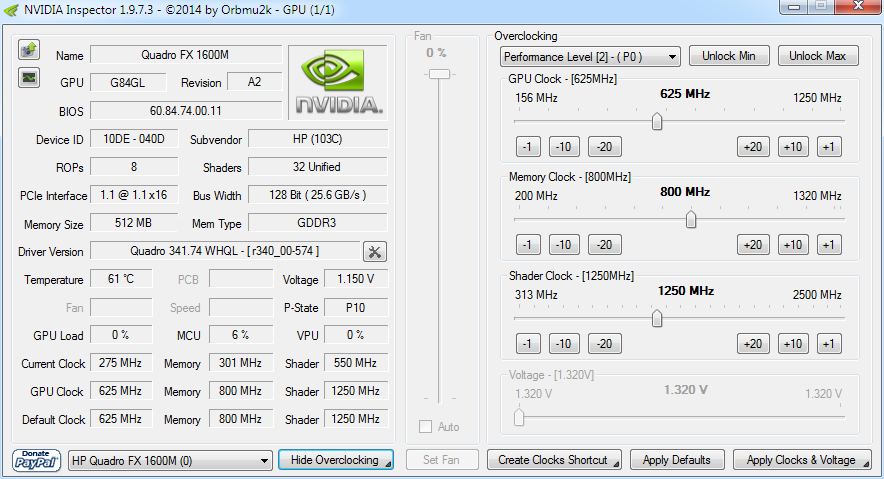Image resolution: width=884 pixels, height=479 pixels.
Task: Click the Revision value A2
Action: tap(254, 82)
